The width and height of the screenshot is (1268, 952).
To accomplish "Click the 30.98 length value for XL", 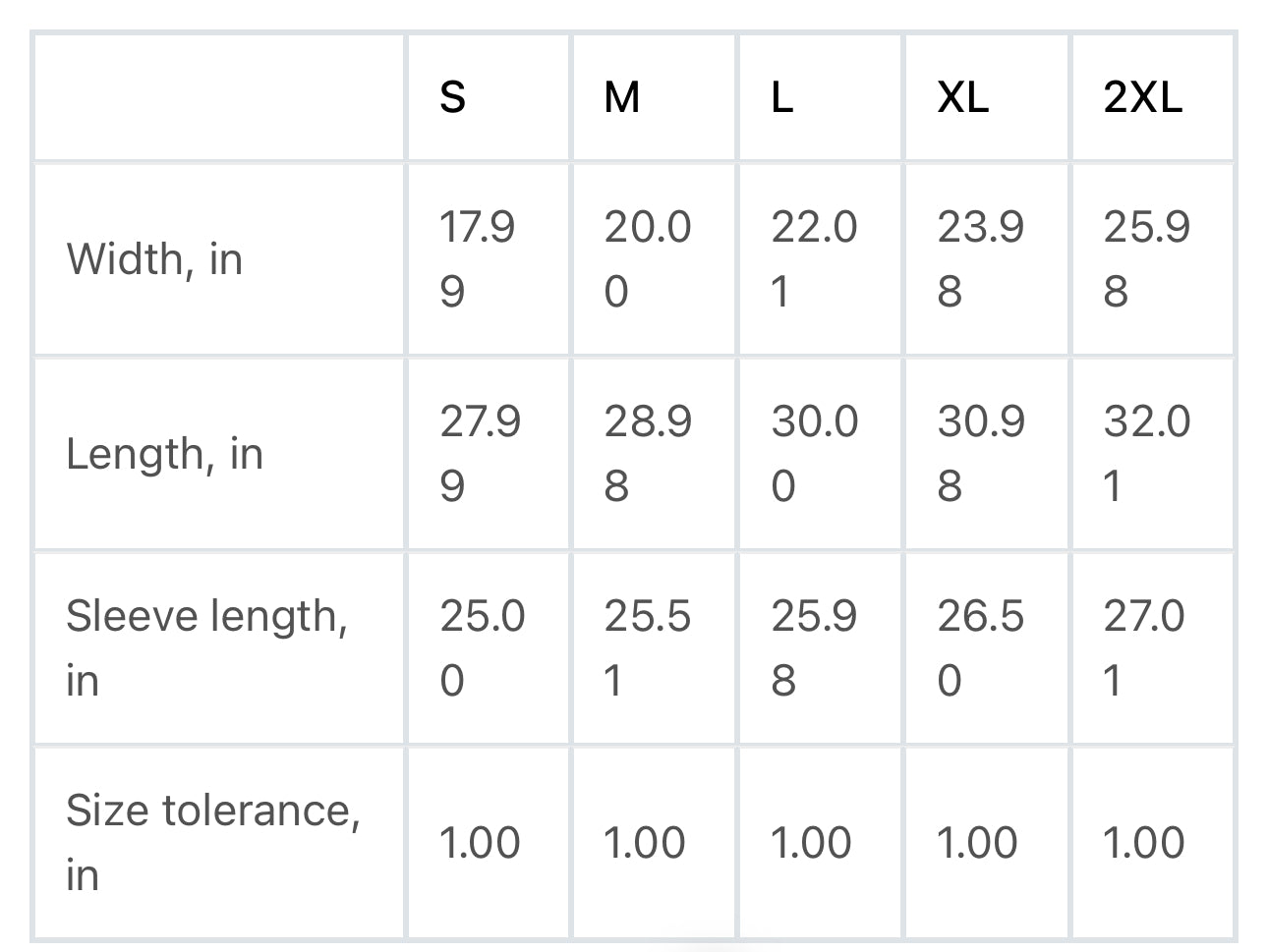I will [x=981, y=454].
